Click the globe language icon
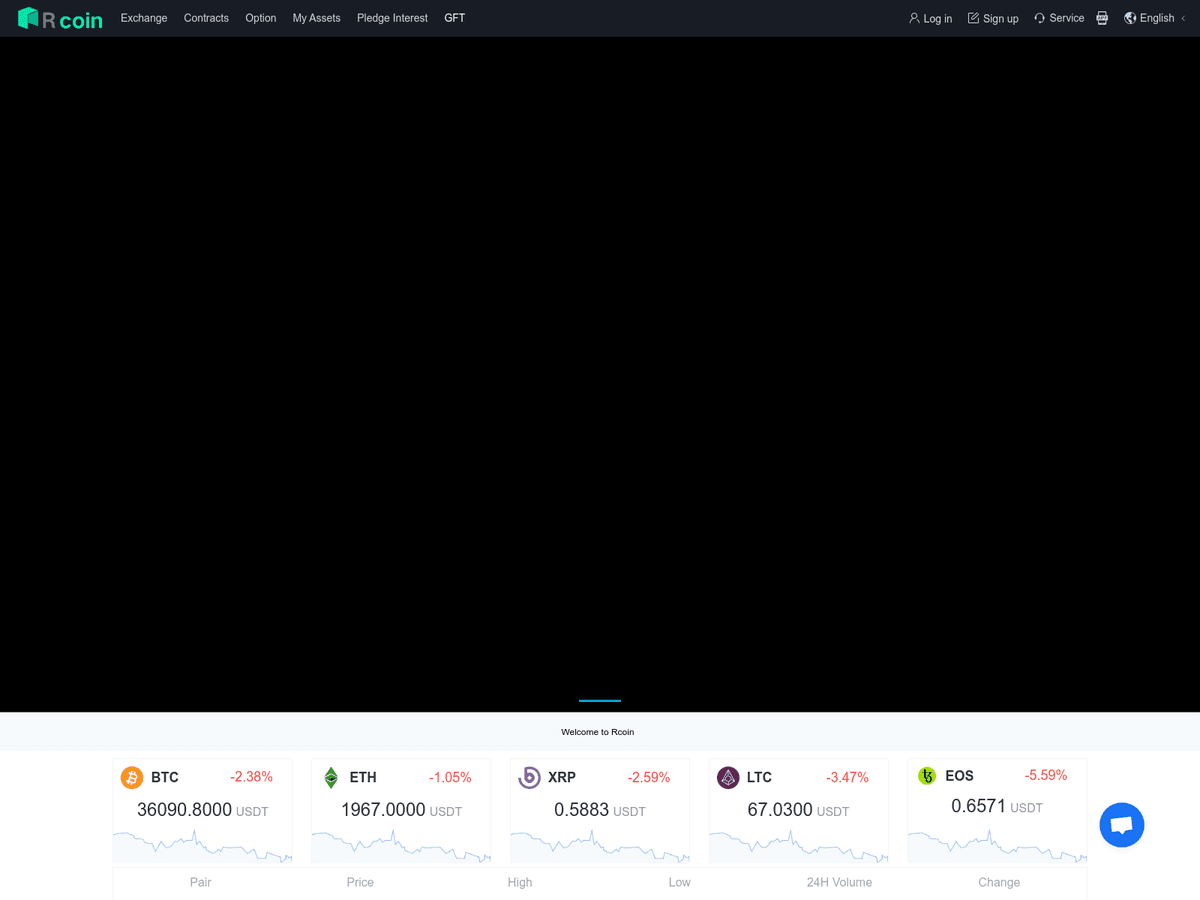 click(x=1130, y=18)
